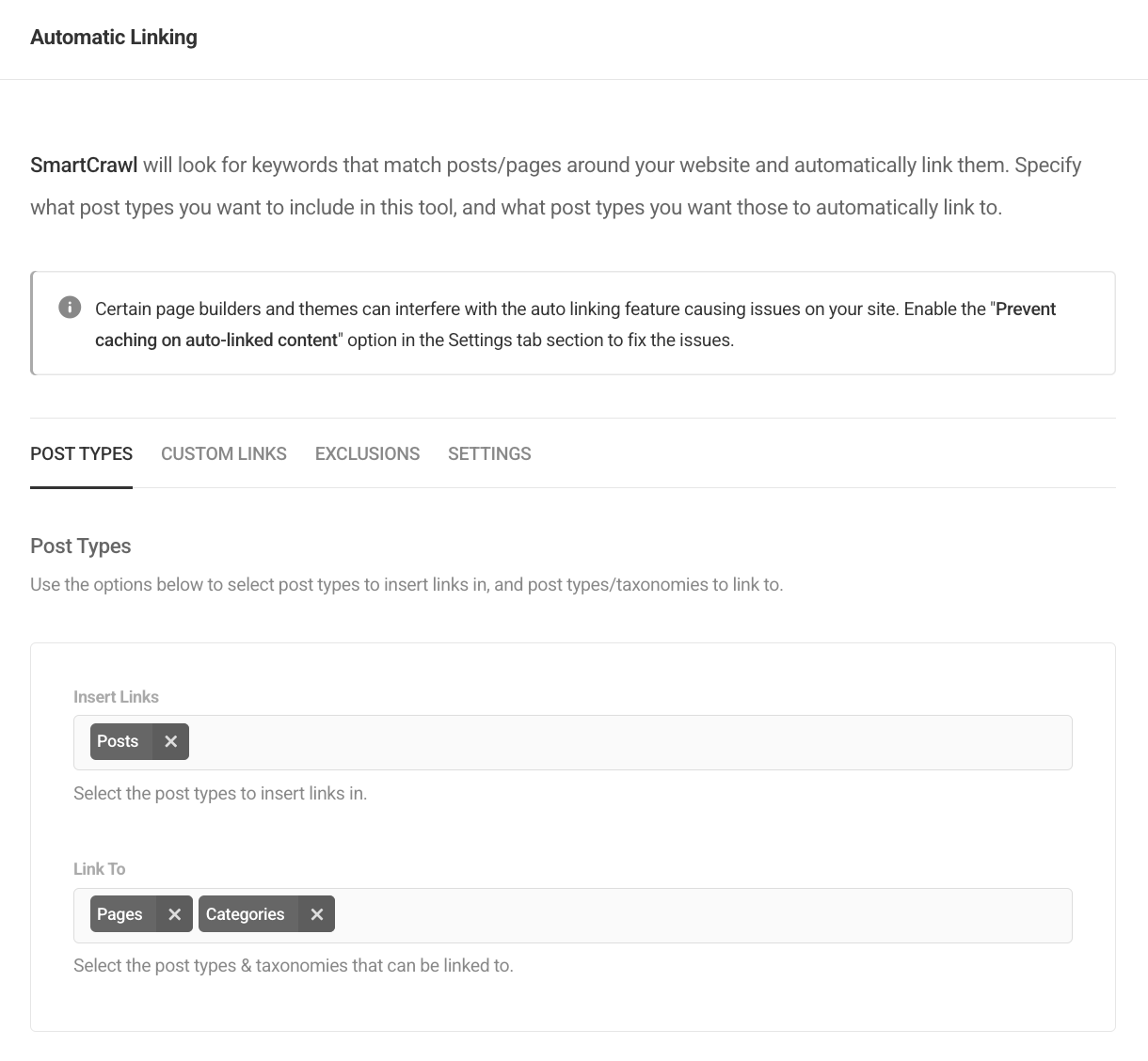Select the Posts chip in Insert Links

(118, 741)
